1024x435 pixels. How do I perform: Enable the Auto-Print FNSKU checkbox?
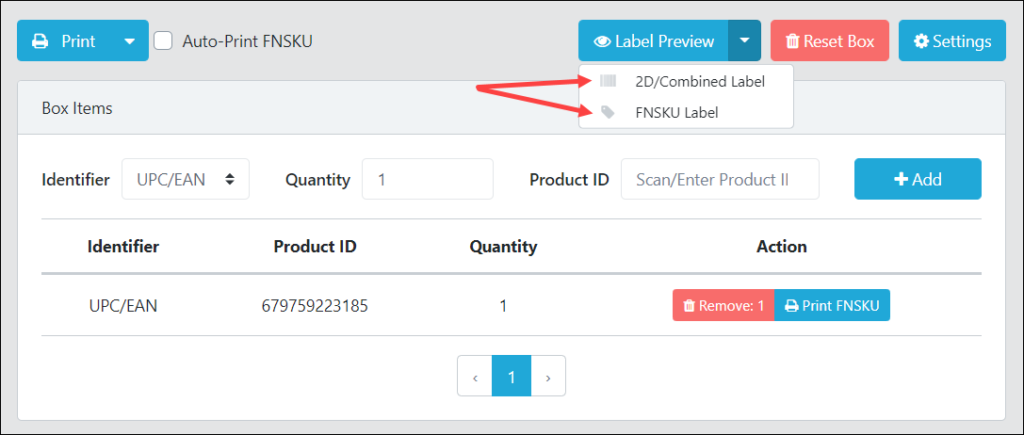(x=163, y=41)
